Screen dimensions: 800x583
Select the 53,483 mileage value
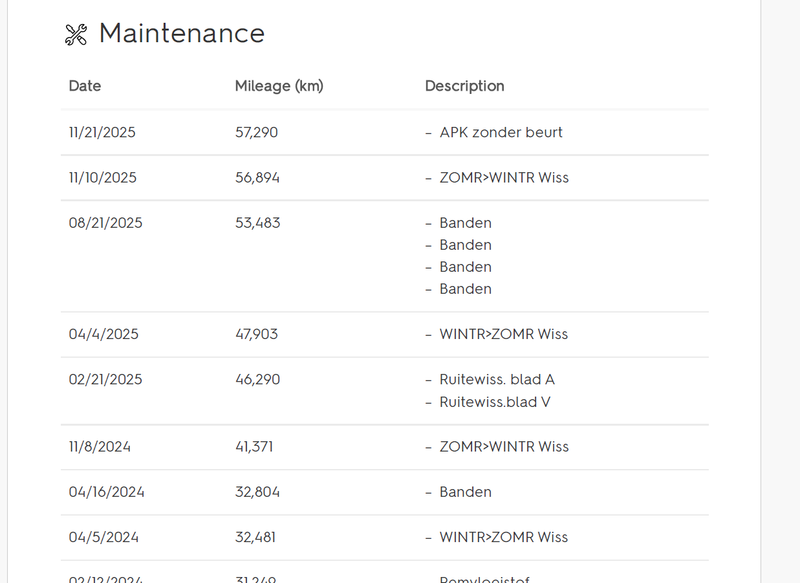(x=257, y=223)
